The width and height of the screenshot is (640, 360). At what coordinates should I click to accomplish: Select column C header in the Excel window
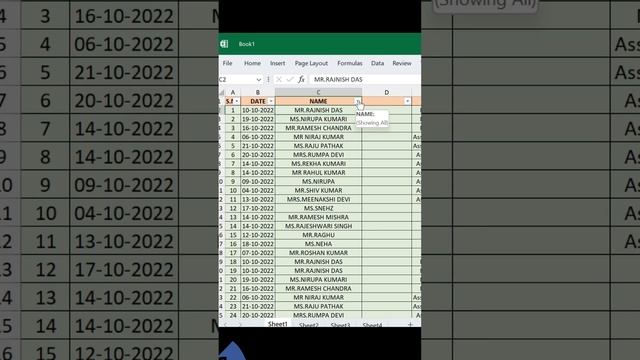pyautogui.click(x=318, y=93)
